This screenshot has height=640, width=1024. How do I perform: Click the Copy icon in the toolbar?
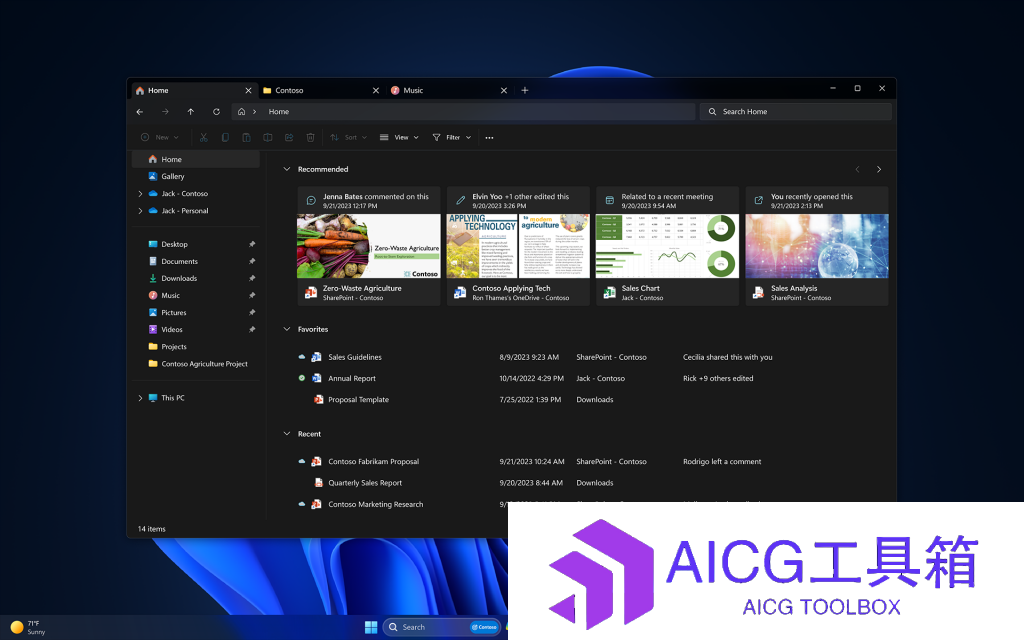(x=225, y=137)
